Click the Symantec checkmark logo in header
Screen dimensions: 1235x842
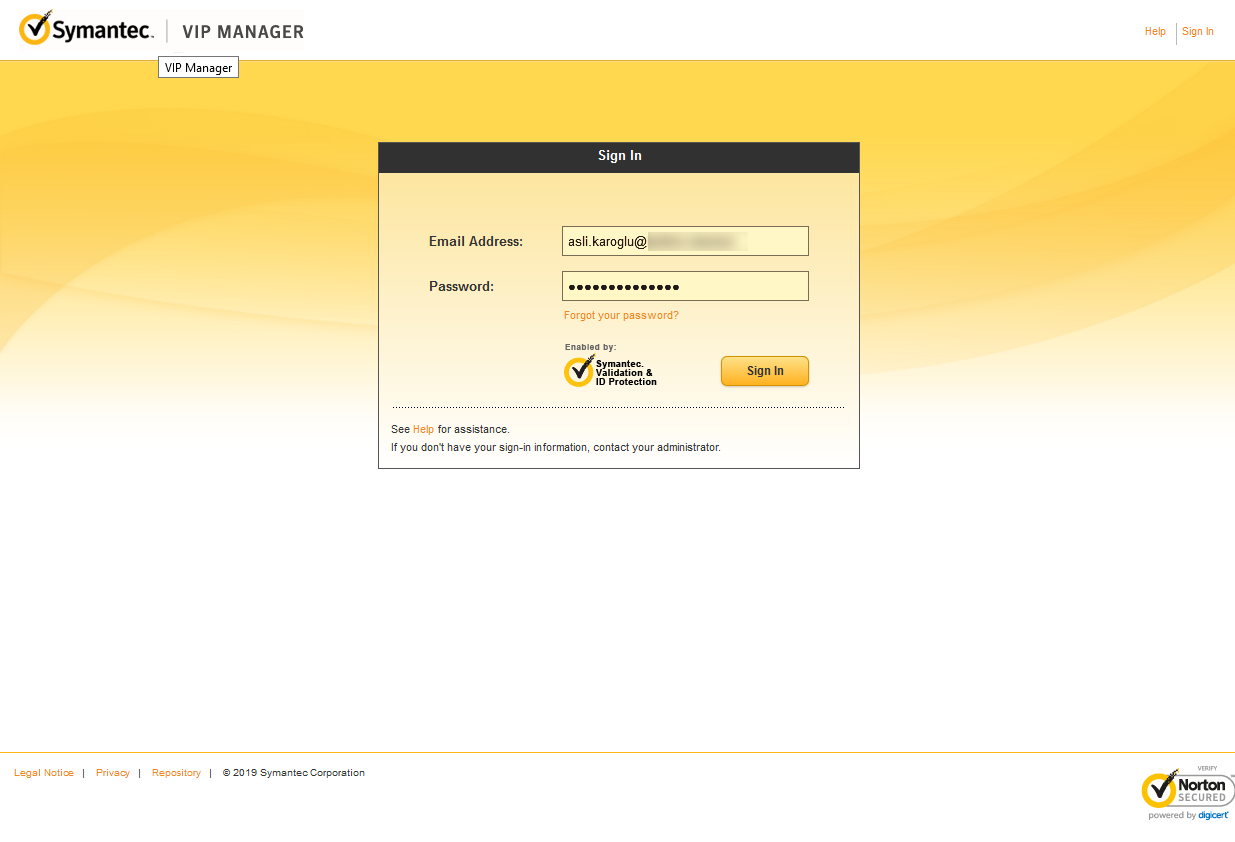35,29
